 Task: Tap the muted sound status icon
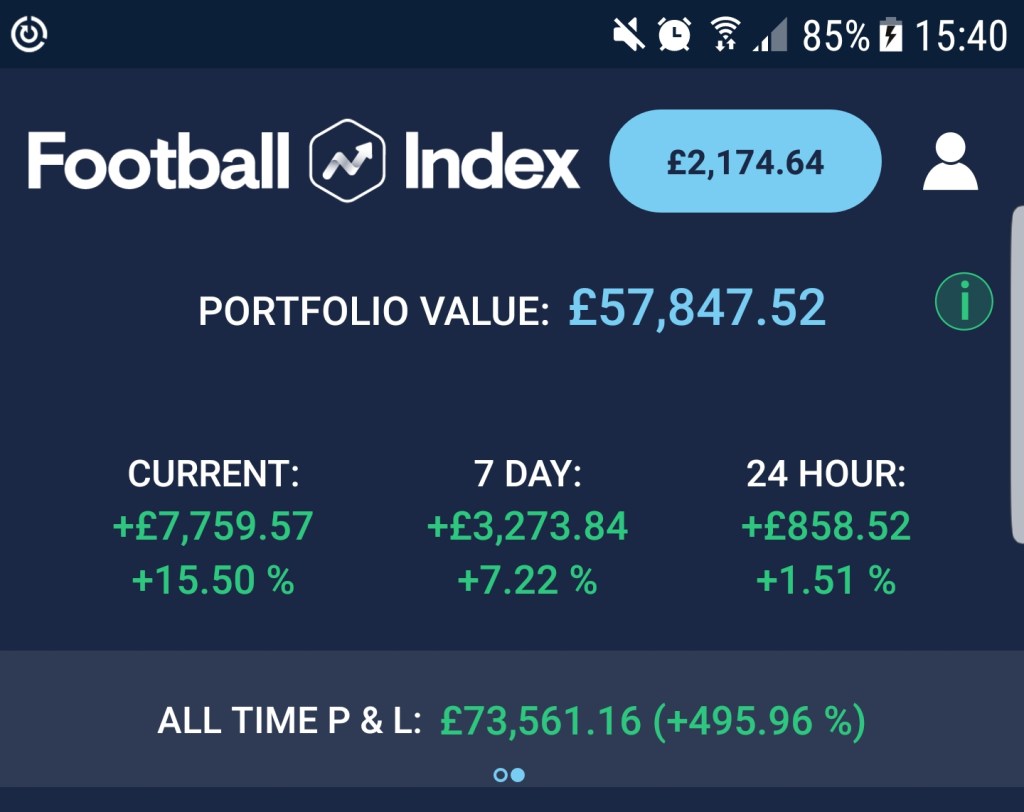point(629,36)
